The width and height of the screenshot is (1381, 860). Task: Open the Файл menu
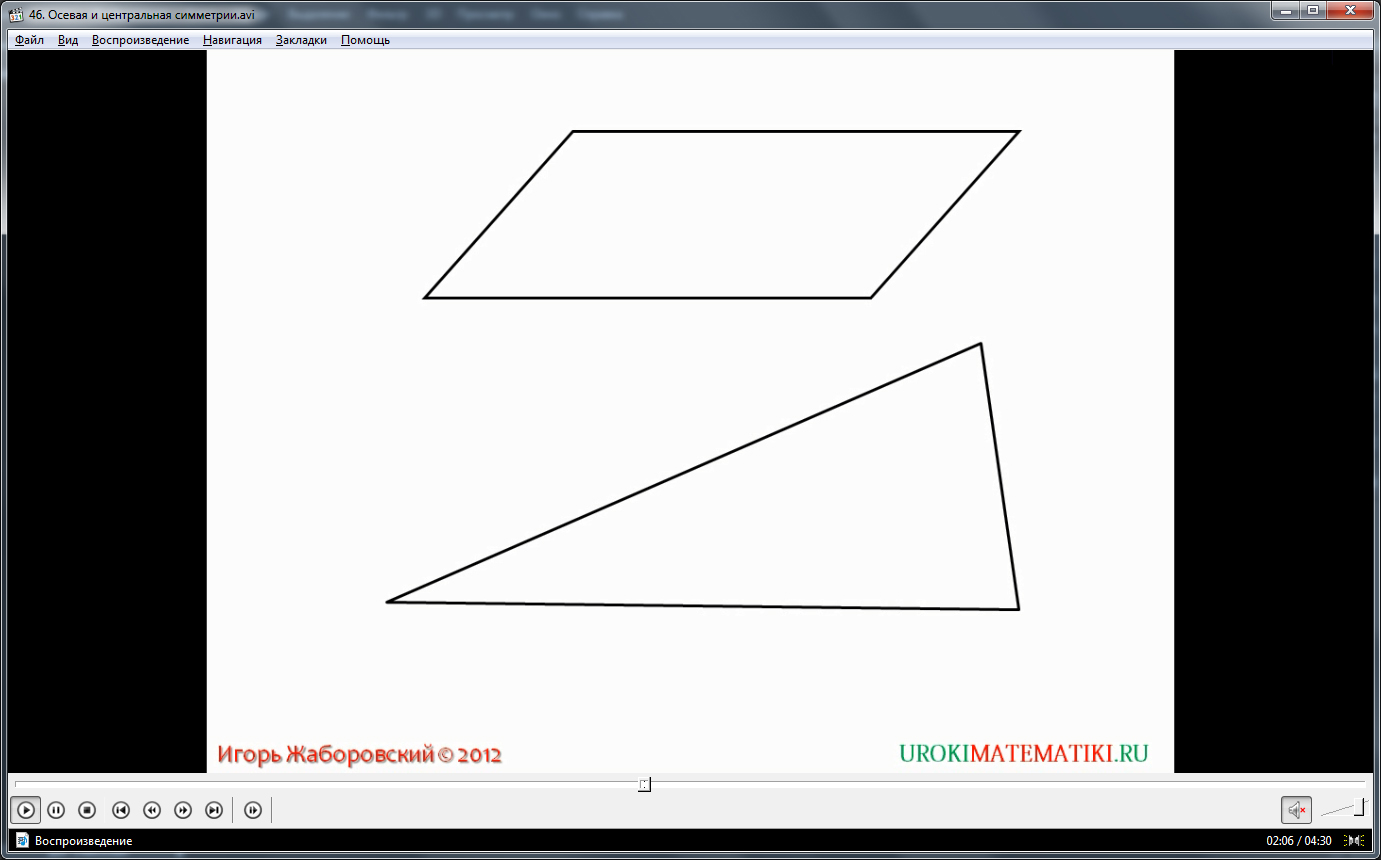point(29,40)
